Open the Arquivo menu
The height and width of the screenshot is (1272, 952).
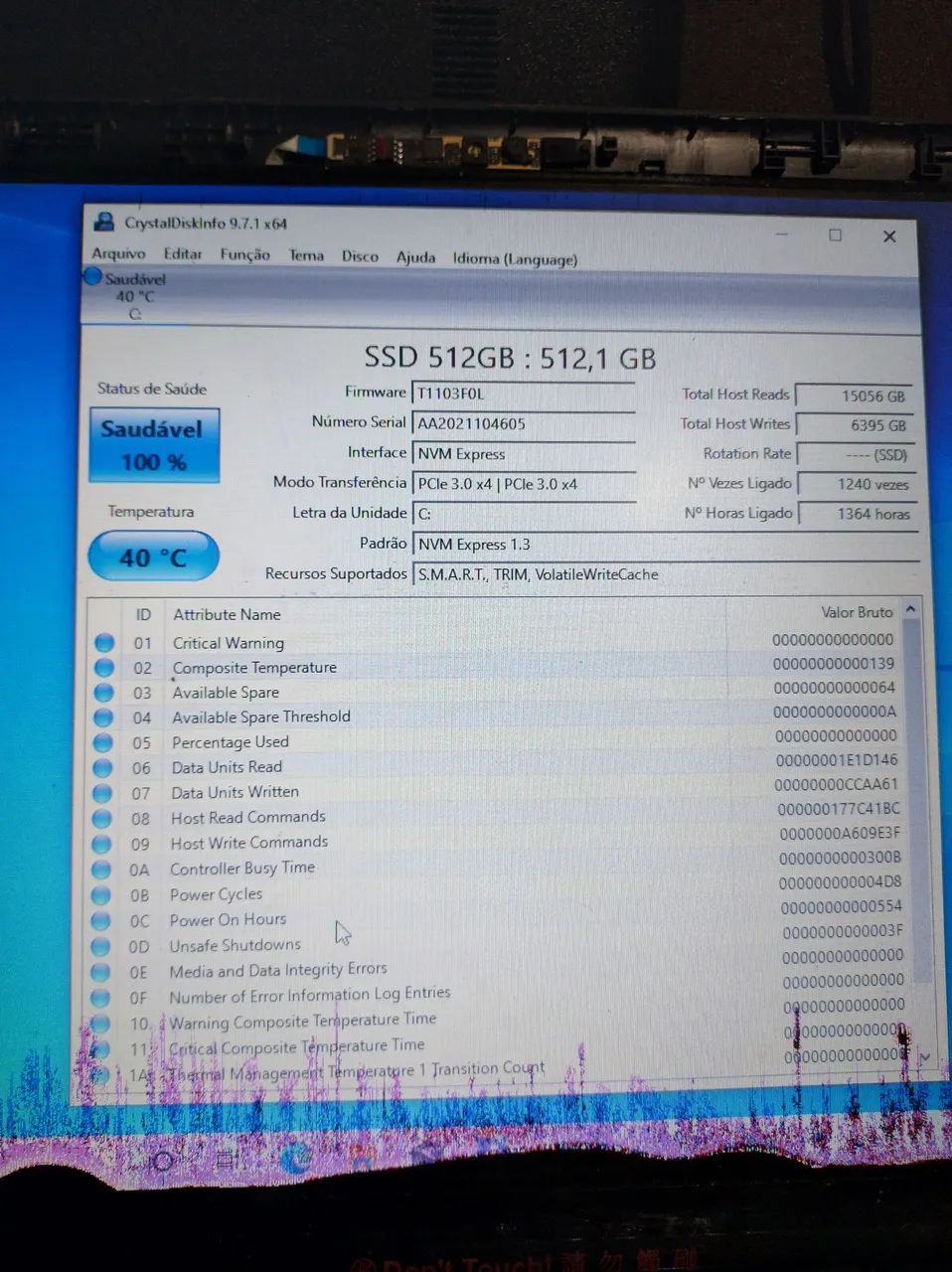click(x=118, y=253)
